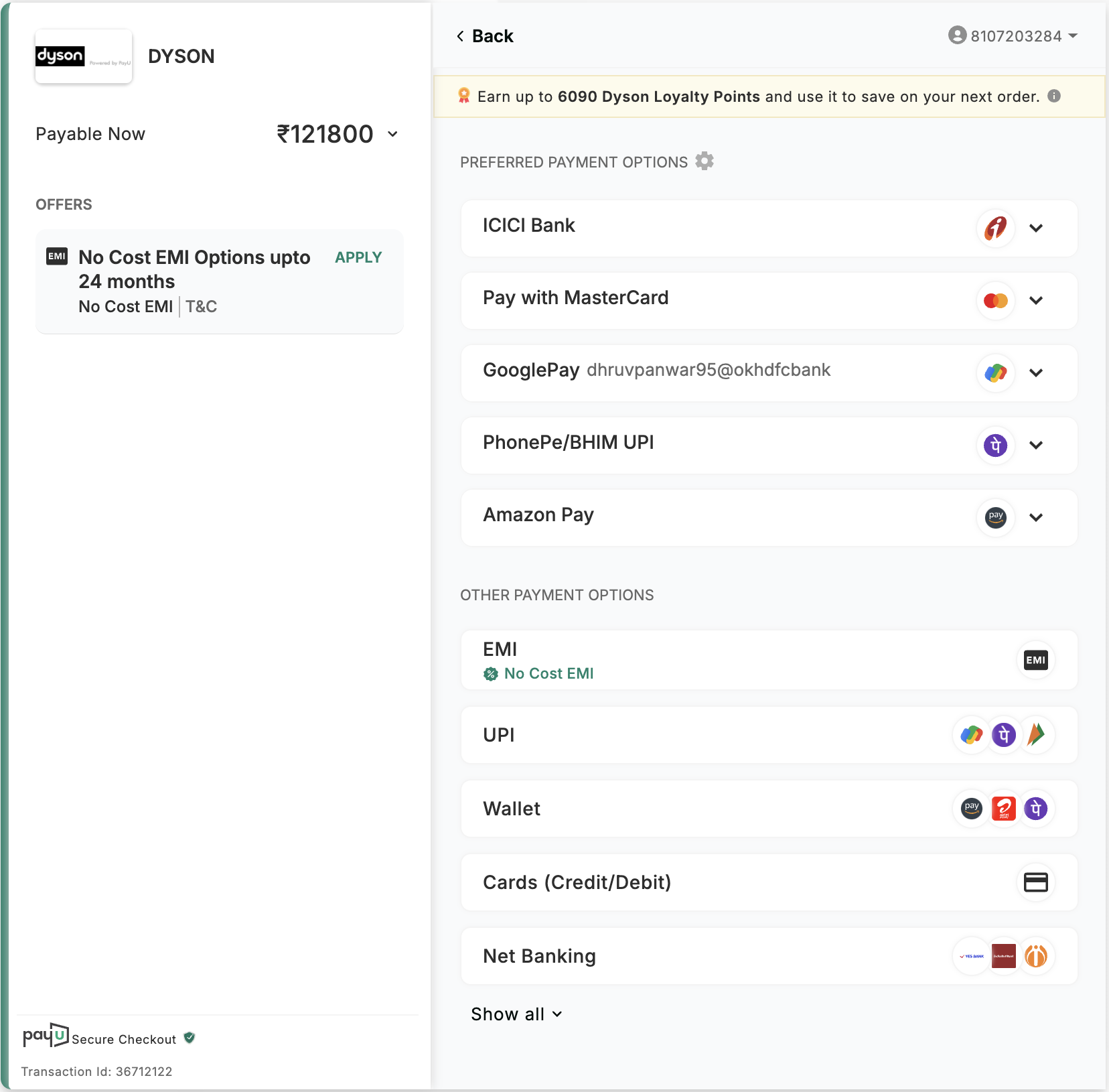Click the credit card icon

point(1036,882)
